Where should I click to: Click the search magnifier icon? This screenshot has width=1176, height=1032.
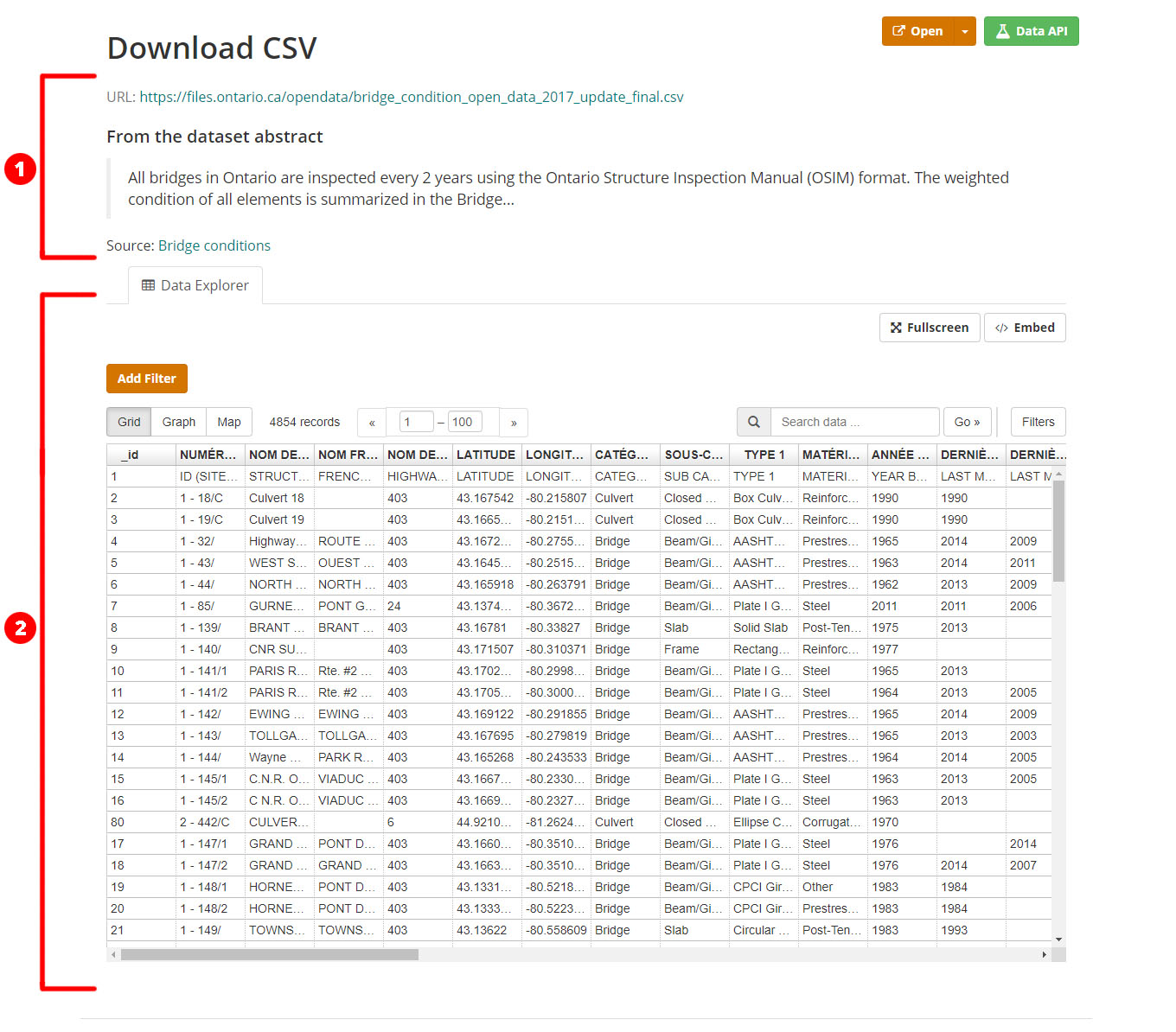(752, 422)
